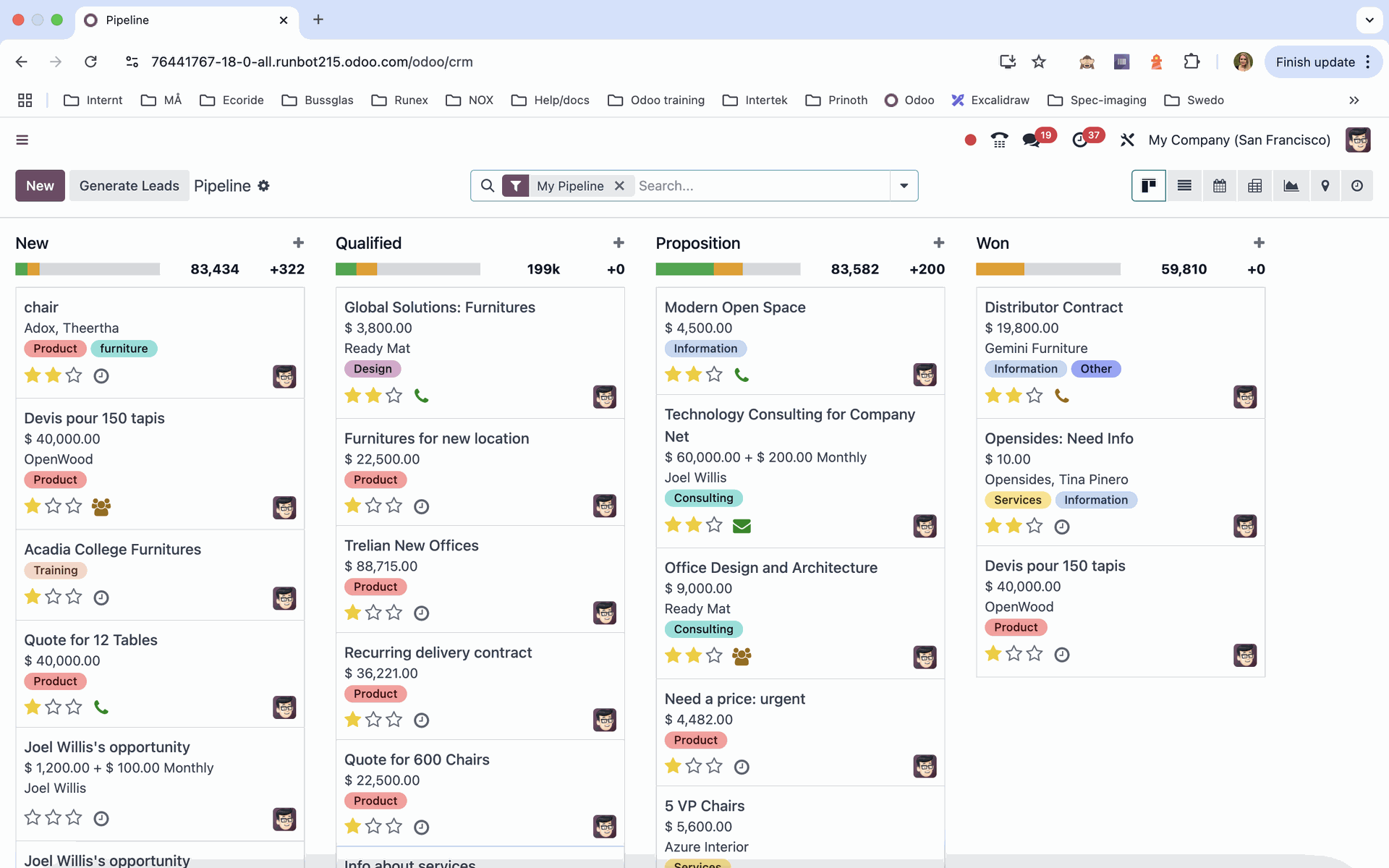Open company switcher My Company (San Francisco)
The height and width of the screenshot is (868, 1389).
coord(1239,140)
